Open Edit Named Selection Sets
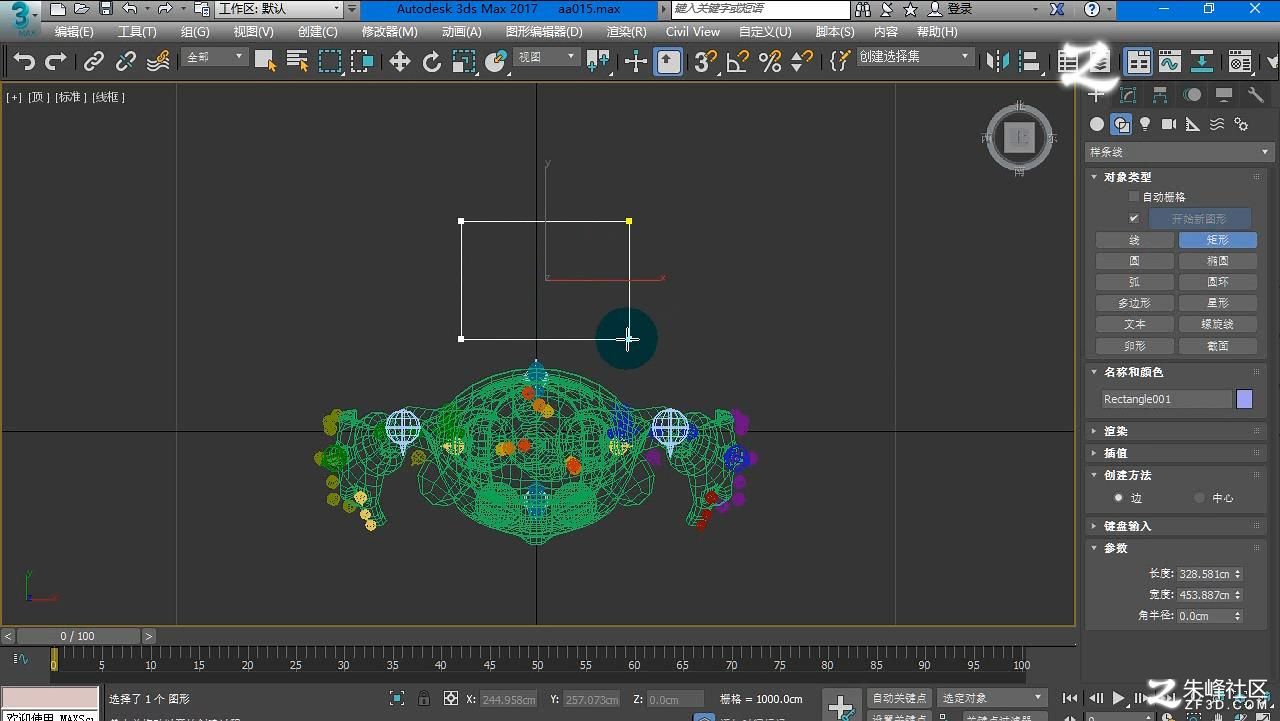1280x721 pixels. point(840,62)
